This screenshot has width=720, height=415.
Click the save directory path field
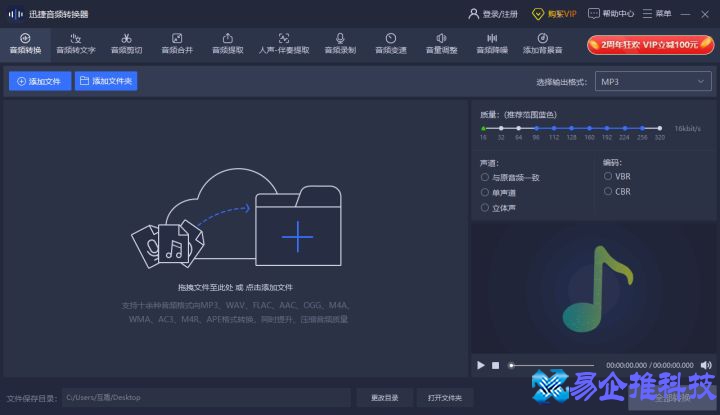pyautogui.click(x=206, y=398)
